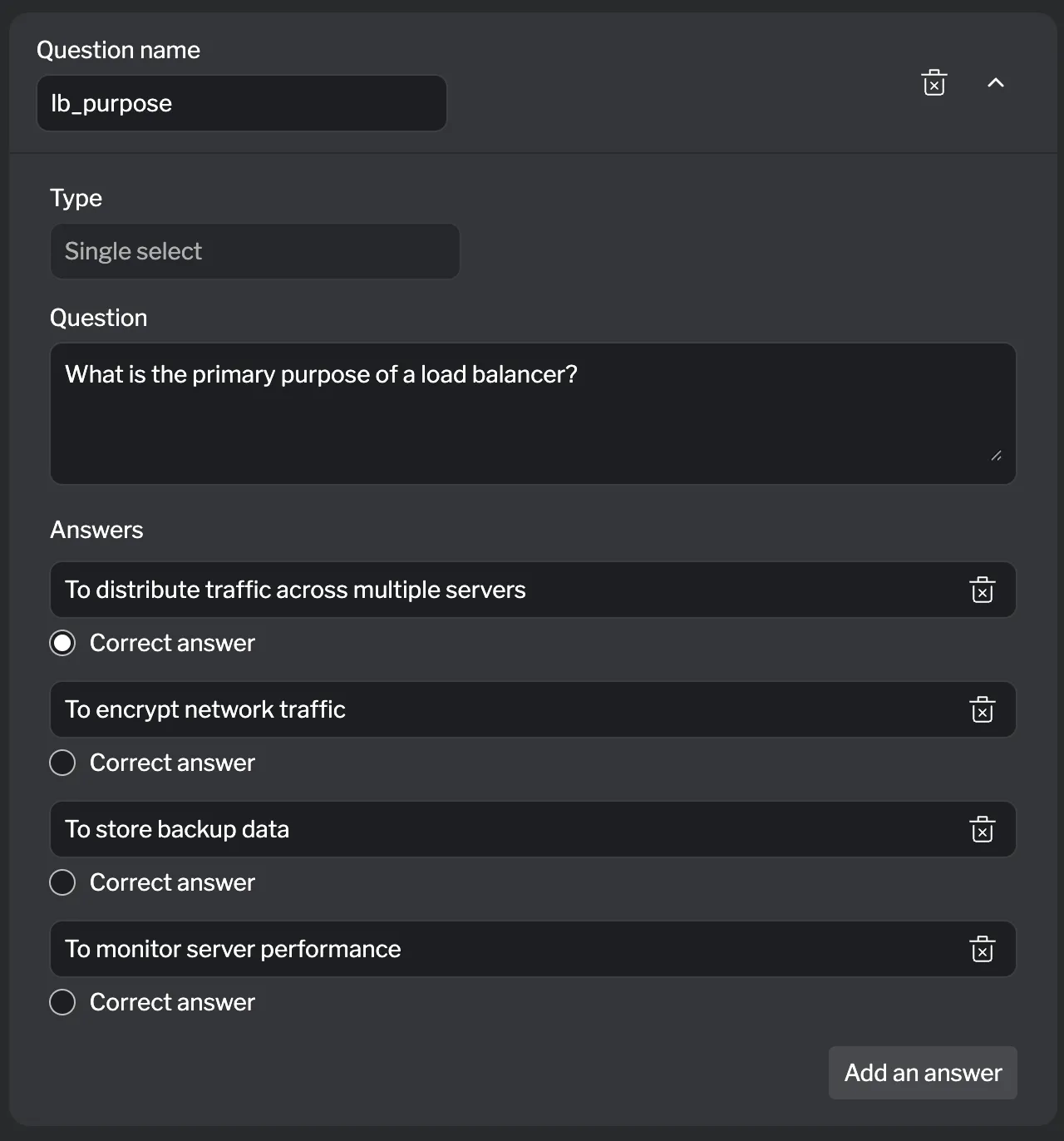Remove the 'To store backup data' answer
This screenshot has width=1064, height=1141.
click(x=982, y=829)
